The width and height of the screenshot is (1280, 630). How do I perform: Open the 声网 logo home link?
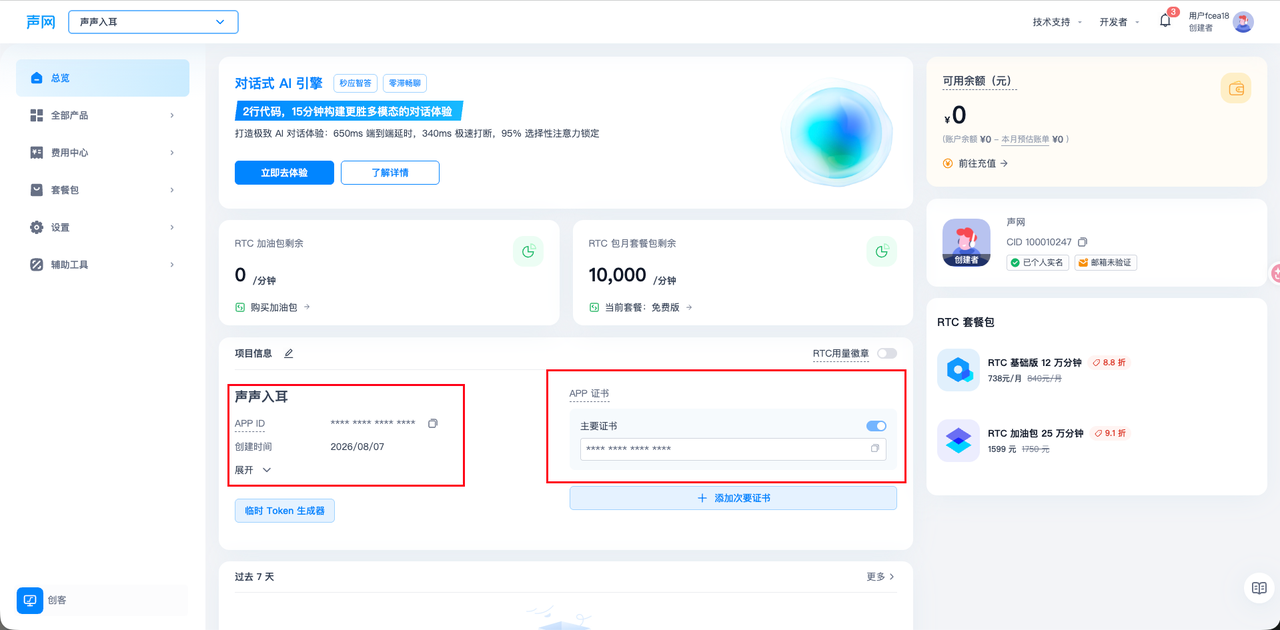[x=41, y=22]
